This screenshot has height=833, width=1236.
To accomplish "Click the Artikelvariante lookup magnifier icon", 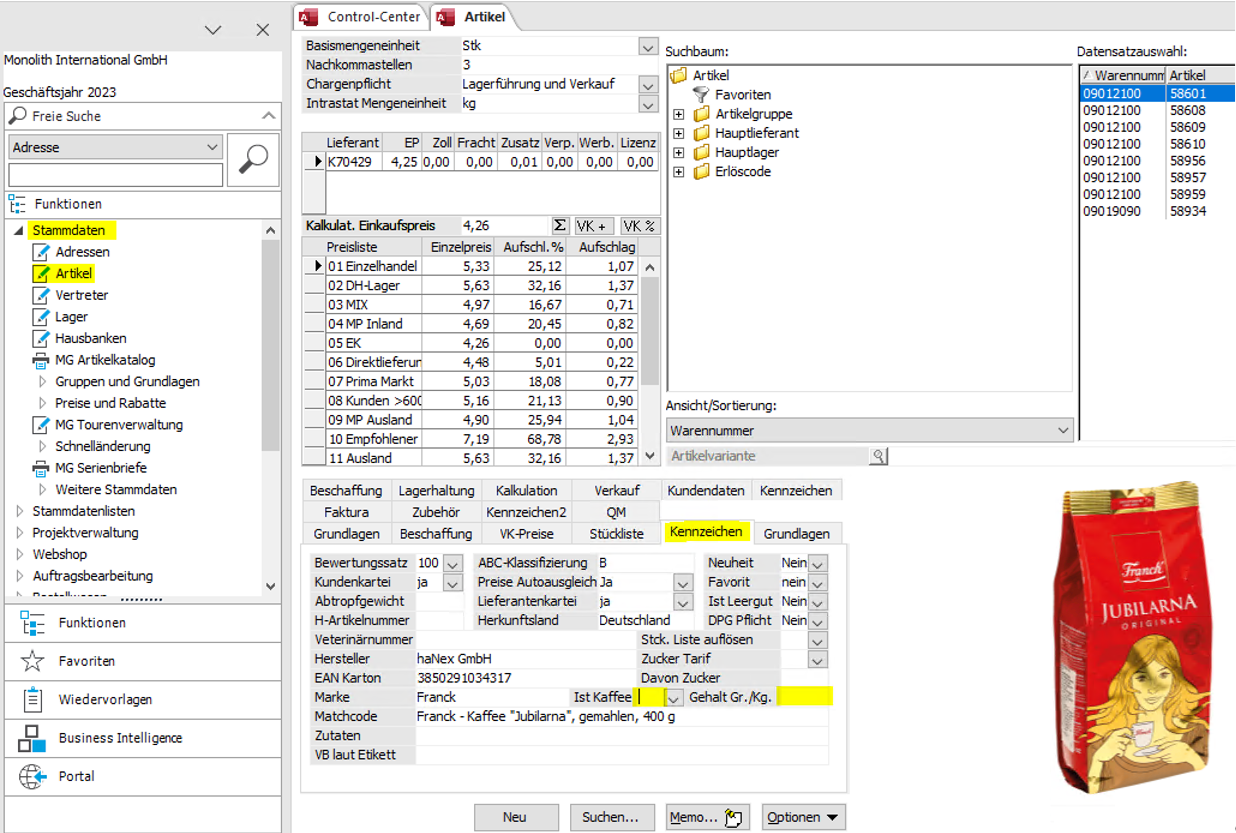I will coord(878,456).
